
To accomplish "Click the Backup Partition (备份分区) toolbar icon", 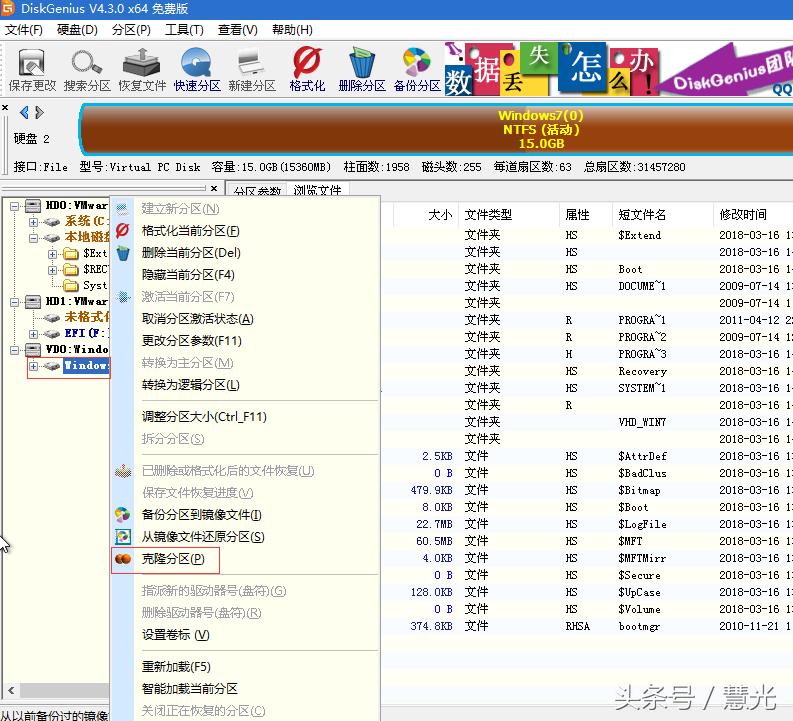I will [x=417, y=69].
